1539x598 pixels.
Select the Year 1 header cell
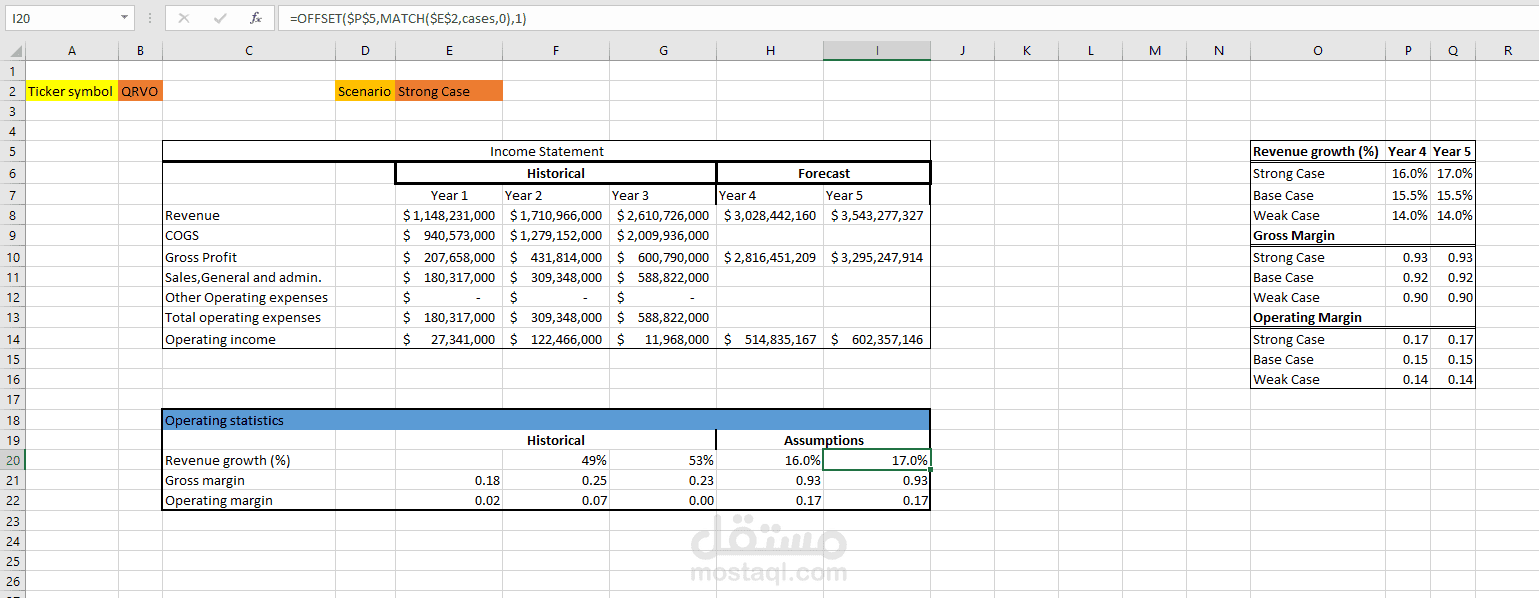coord(449,195)
